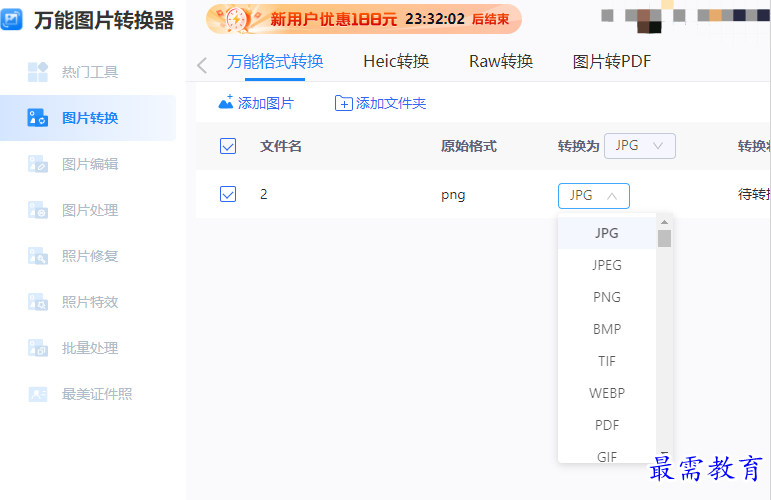This screenshot has height=500, width=771.
Task: Click the scrollbar up arrow in format list
Action: tap(664, 222)
